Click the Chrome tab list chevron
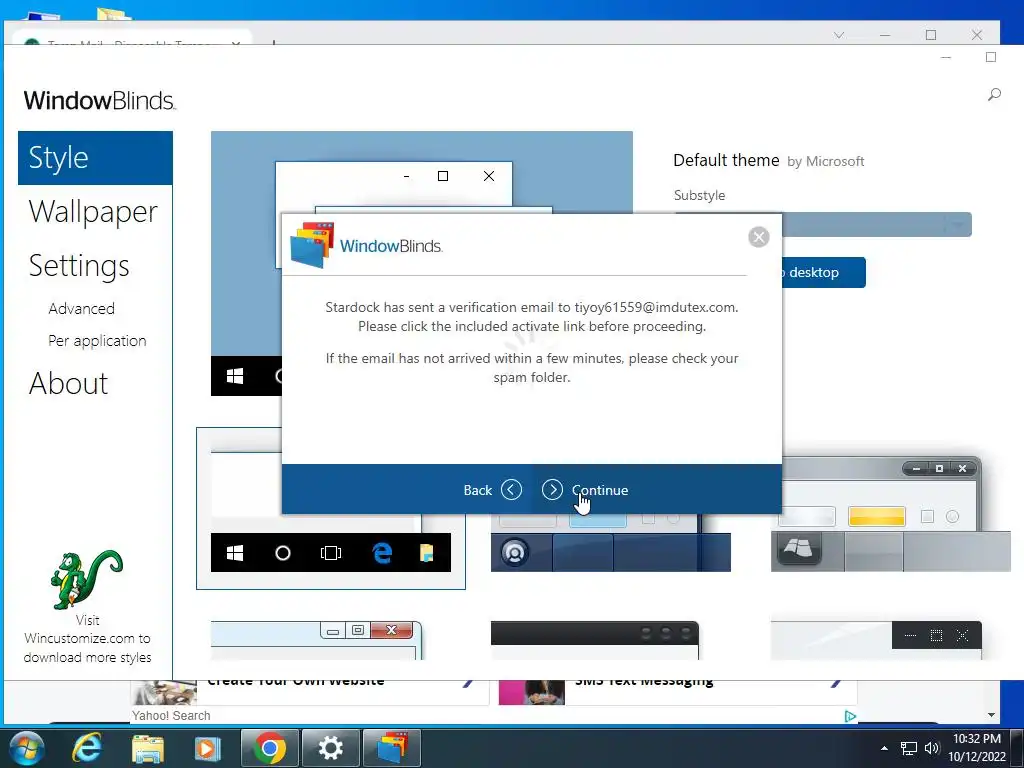Viewport: 1024px width, 768px height. pyautogui.click(x=839, y=35)
